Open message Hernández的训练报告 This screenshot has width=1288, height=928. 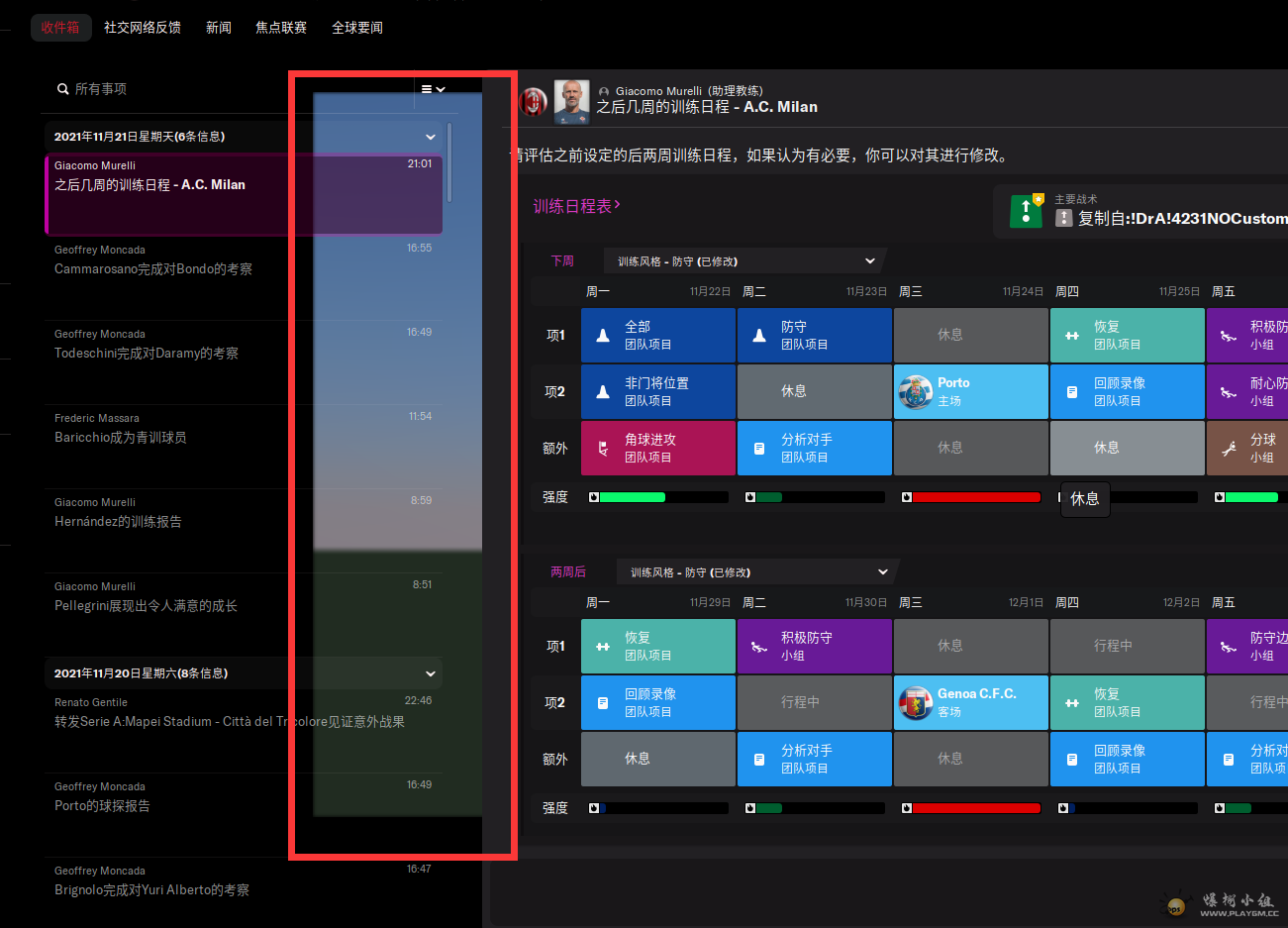(244, 530)
